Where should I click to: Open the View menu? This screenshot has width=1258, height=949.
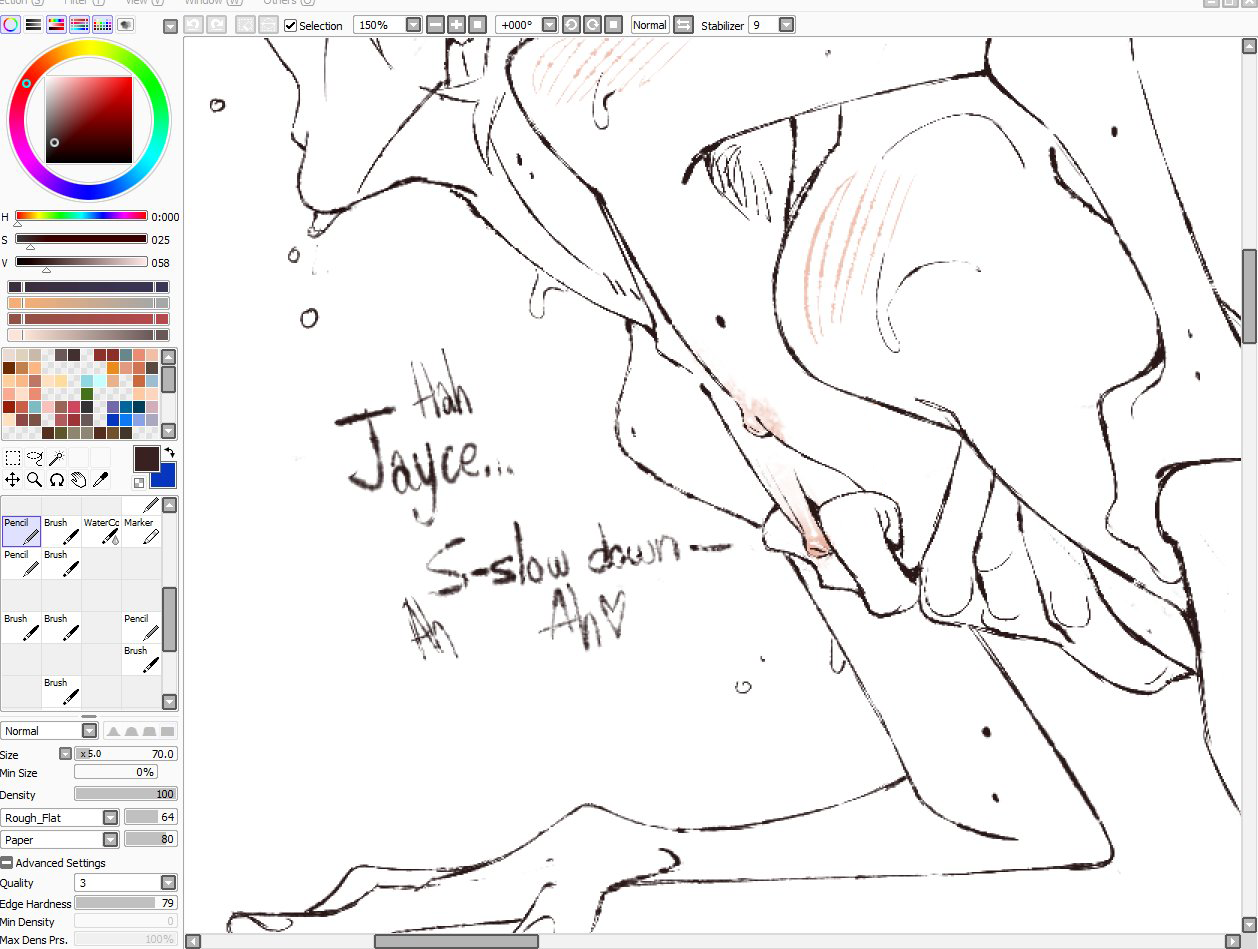pyautogui.click(x=144, y=3)
